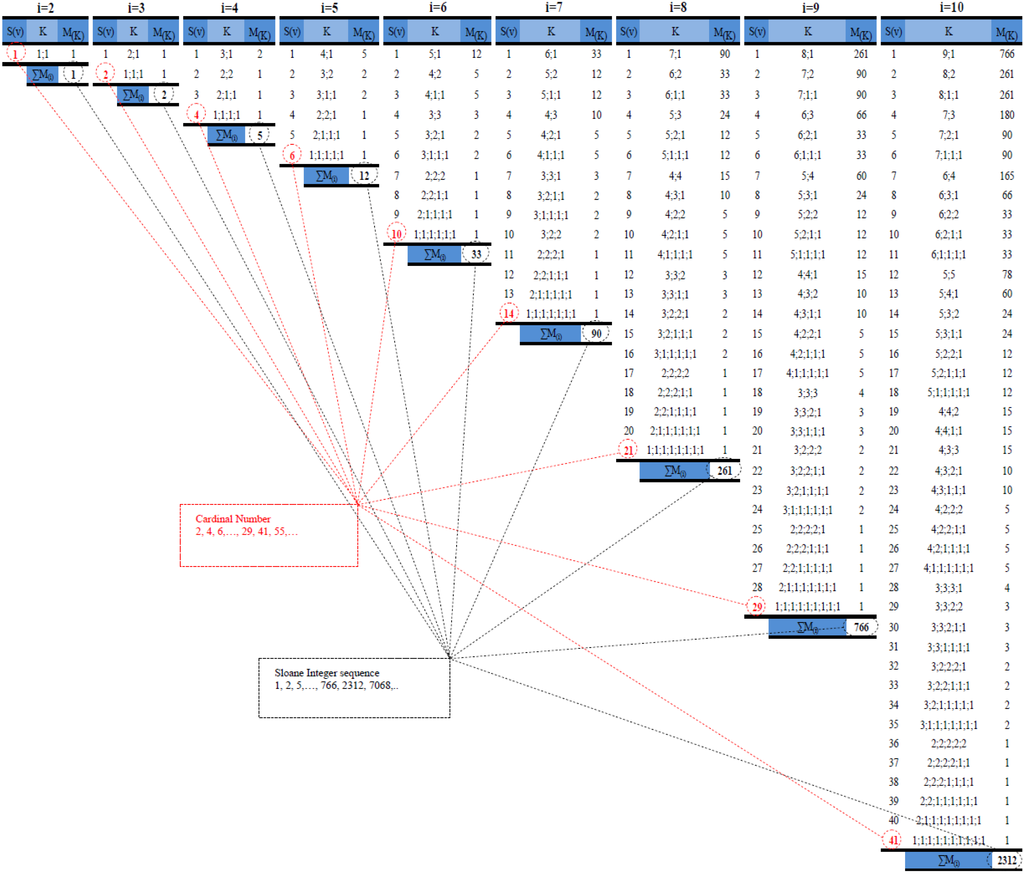Click M(K) value 180 in the i=10 table
This screenshot has height=874, width=1024.
pos(1006,115)
